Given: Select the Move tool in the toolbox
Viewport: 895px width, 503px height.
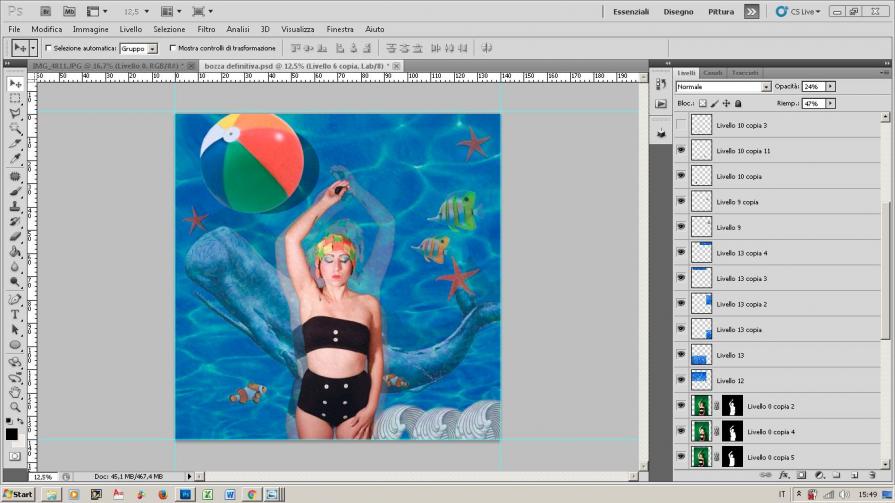Looking at the screenshot, I should coord(15,84).
